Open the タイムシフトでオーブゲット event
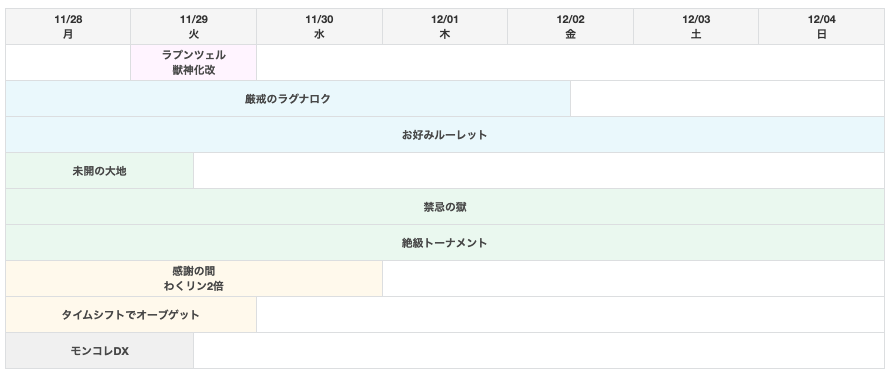890x378 pixels. click(131, 314)
